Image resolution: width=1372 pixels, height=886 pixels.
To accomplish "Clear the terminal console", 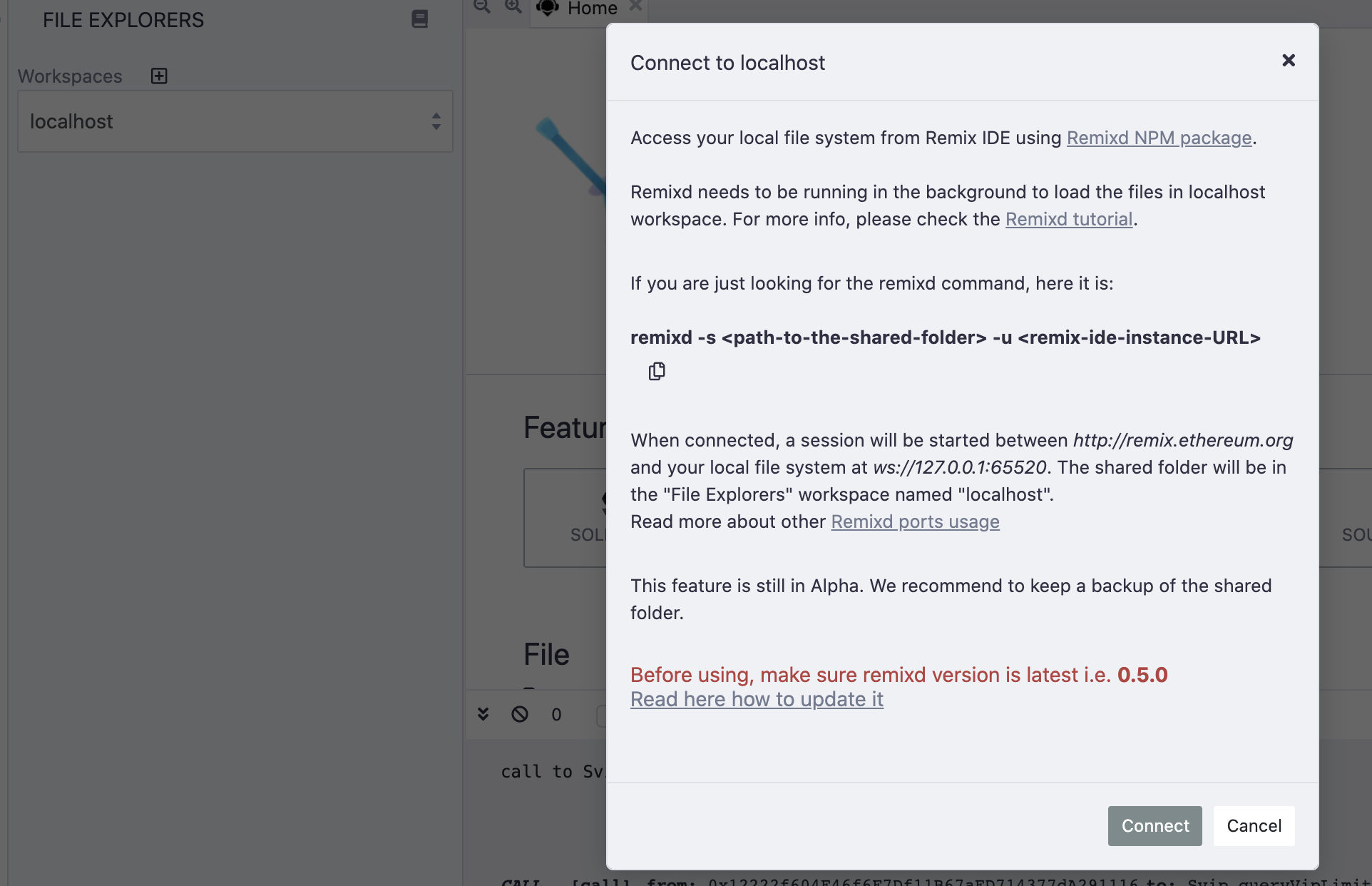I will [520, 714].
